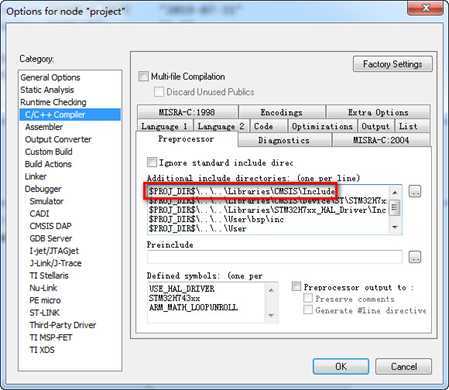The width and height of the screenshot is (449, 390).
Task: Enable Preprocessor output to file
Action: [x=296, y=286]
